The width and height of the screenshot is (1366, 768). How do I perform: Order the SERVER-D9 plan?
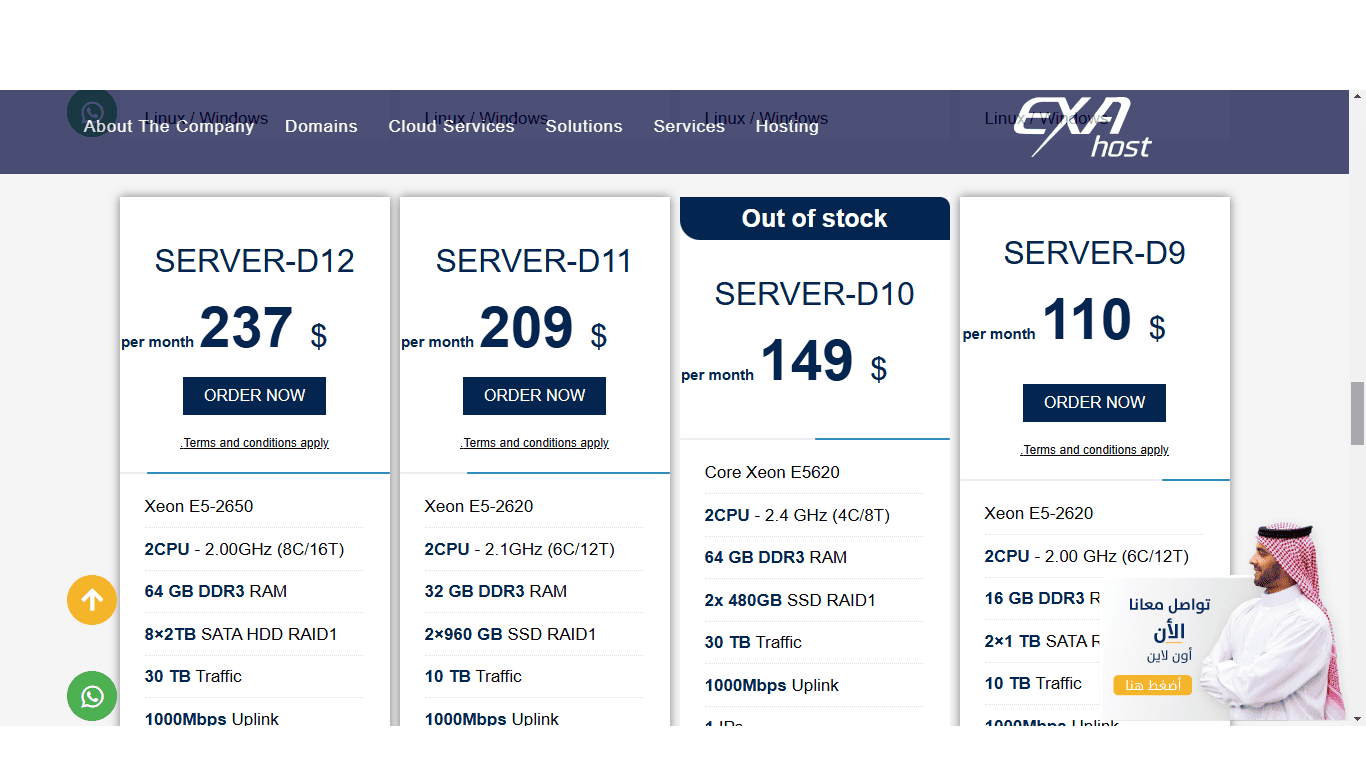pyautogui.click(x=1094, y=403)
